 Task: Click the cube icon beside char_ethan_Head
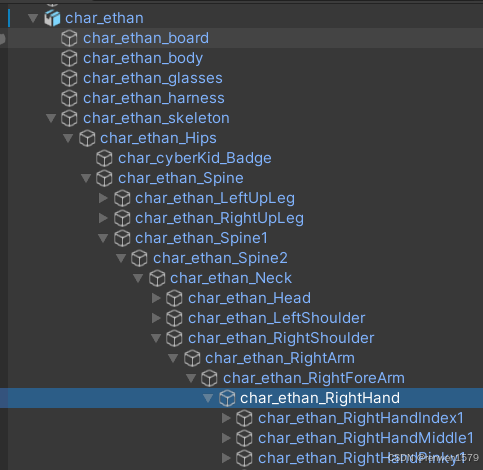tap(174, 298)
